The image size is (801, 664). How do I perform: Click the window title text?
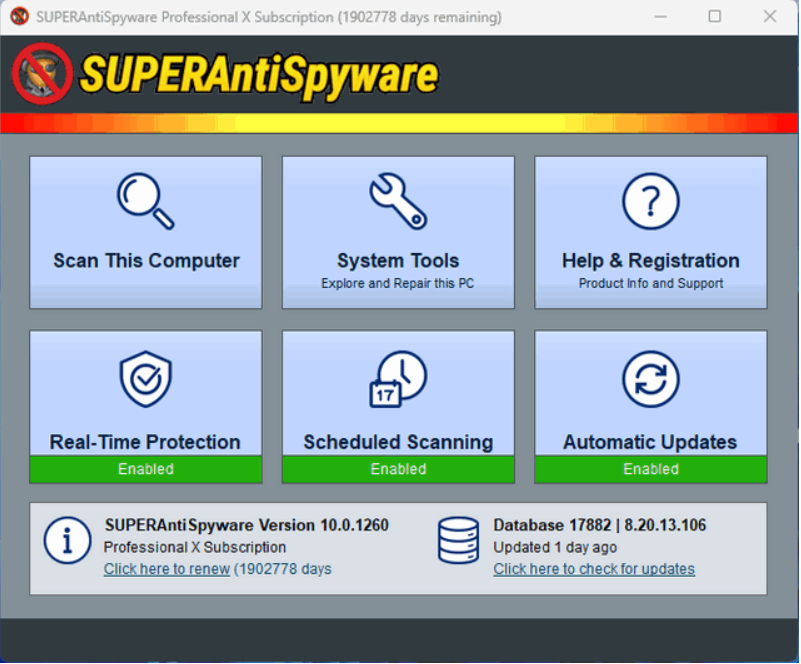[x=269, y=17]
